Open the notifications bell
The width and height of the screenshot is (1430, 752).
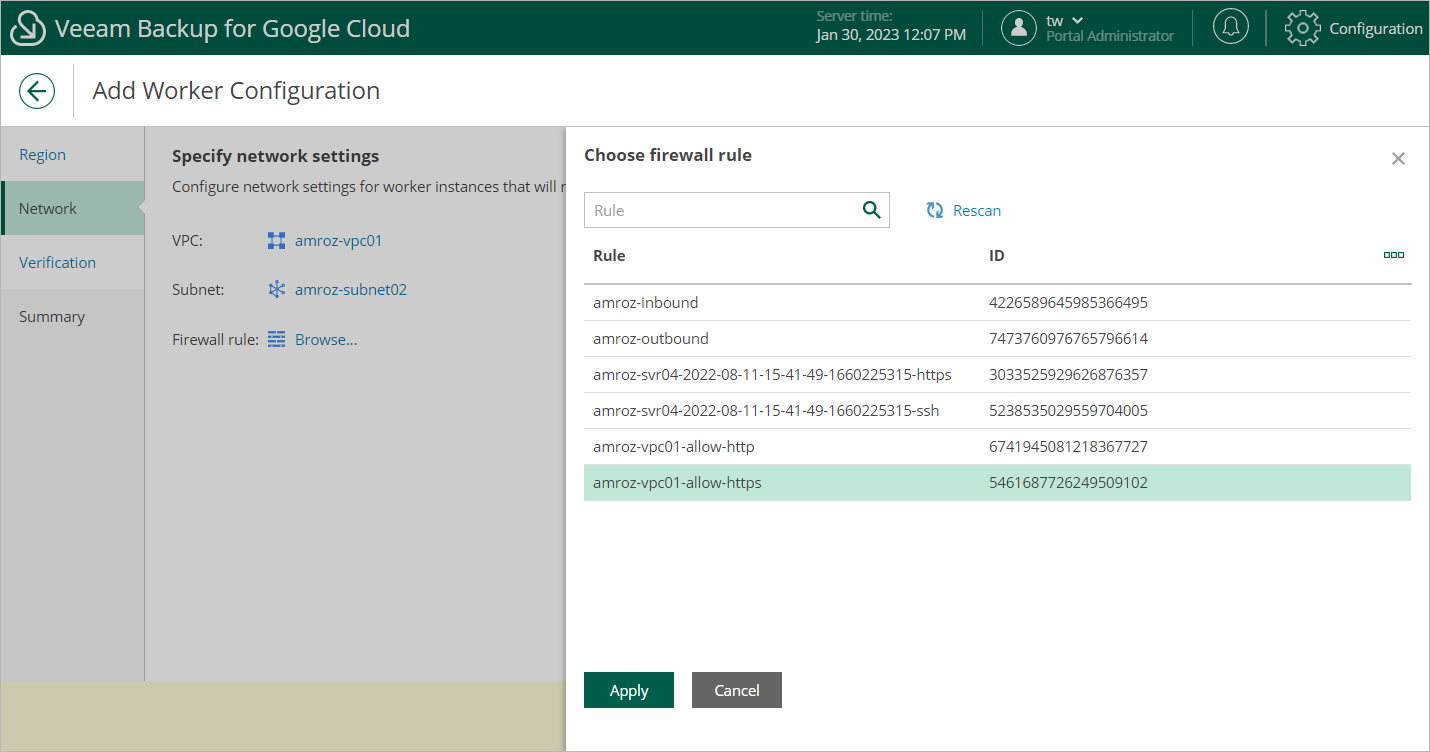pos(1230,28)
